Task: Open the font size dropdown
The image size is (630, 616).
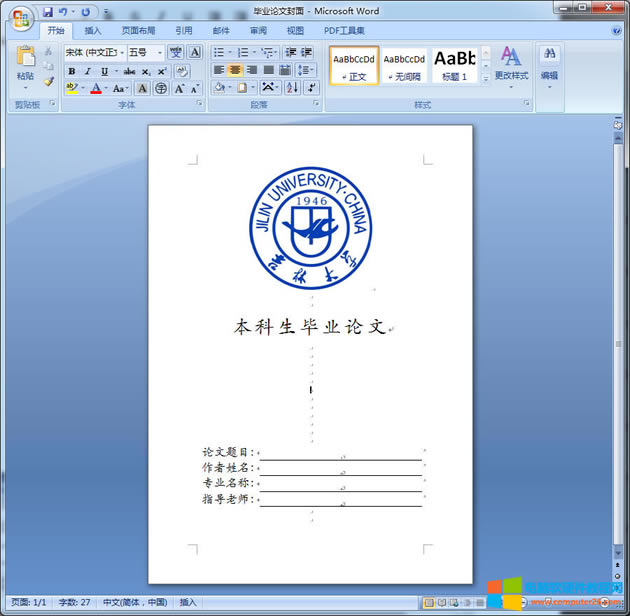Action: (160, 52)
